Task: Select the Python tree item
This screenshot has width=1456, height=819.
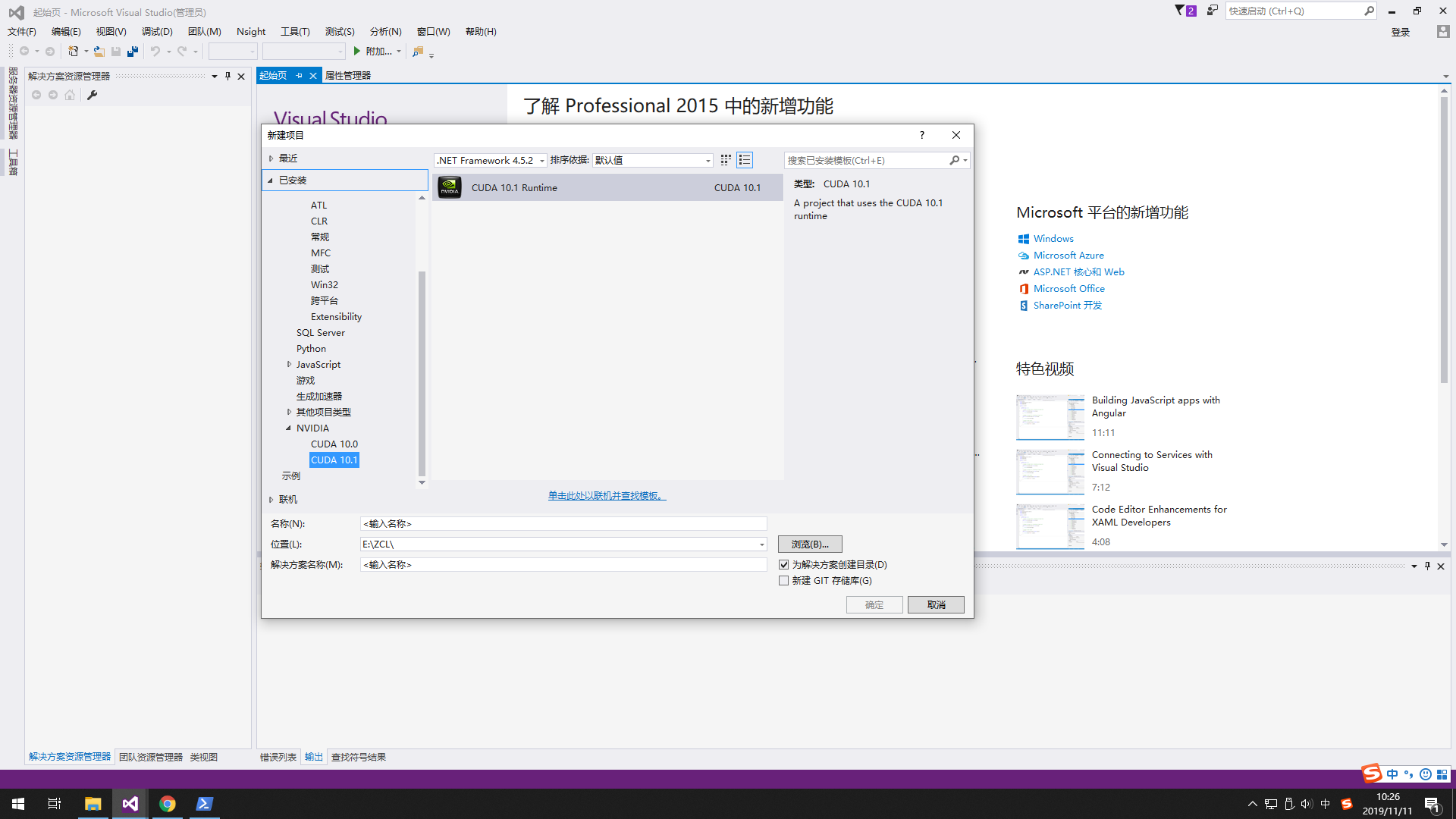Action: pyautogui.click(x=311, y=348)
